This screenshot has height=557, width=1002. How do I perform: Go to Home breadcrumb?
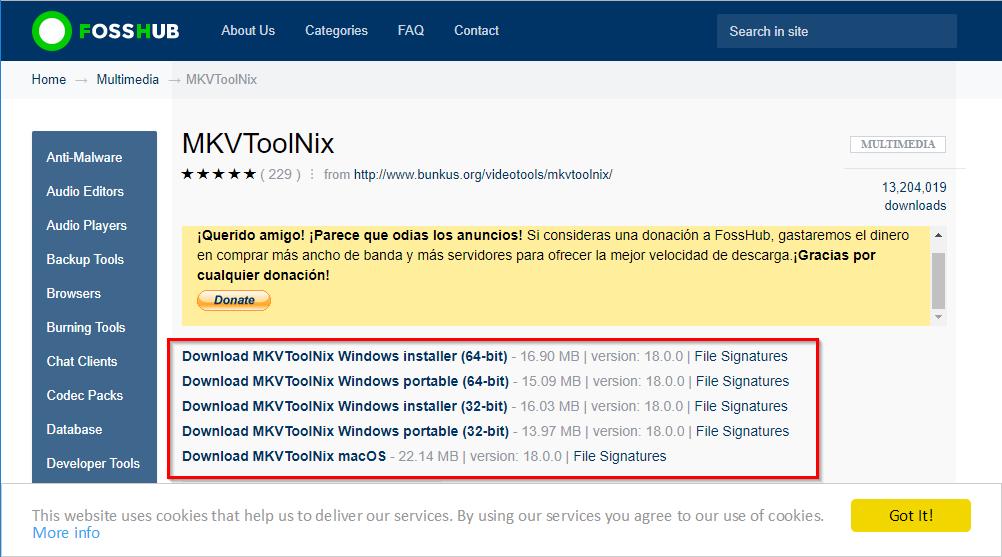49,79
